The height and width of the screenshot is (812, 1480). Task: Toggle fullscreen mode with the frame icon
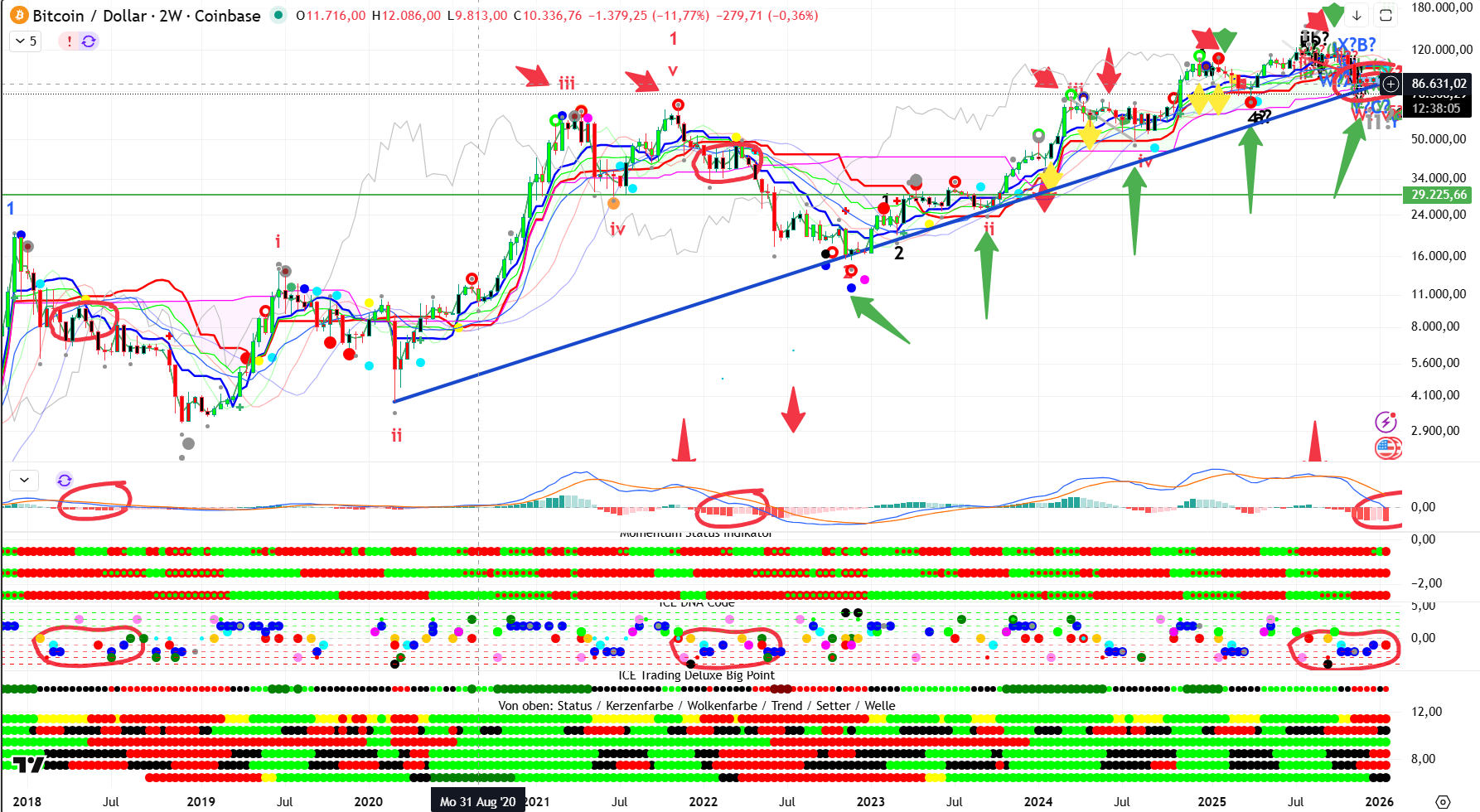[1386, 16]
